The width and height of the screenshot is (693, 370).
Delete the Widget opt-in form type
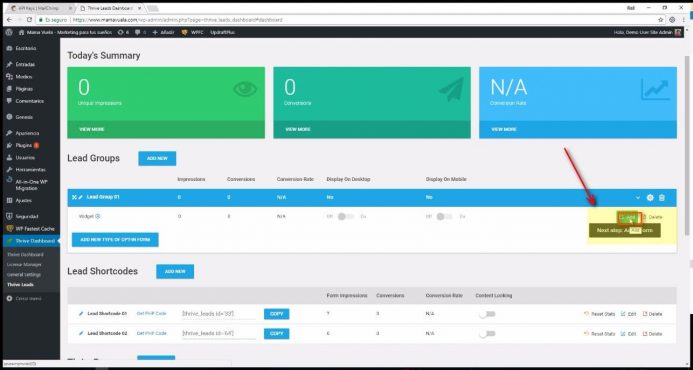point(652,217)
